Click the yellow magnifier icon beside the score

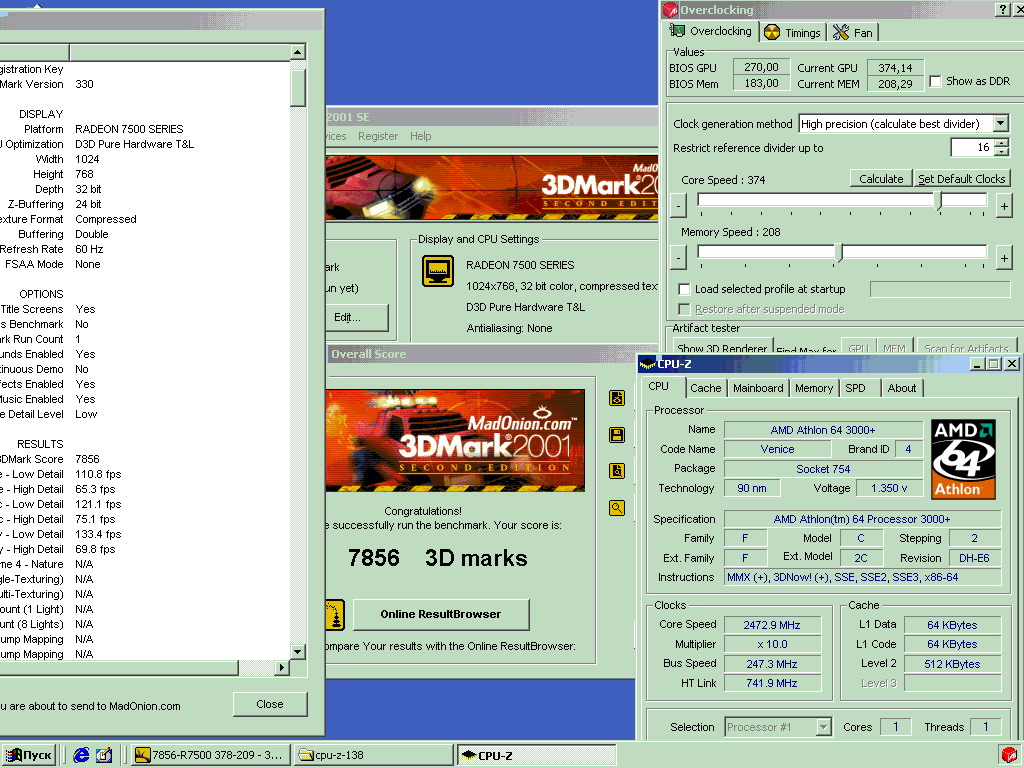click(x=616, y=507)
